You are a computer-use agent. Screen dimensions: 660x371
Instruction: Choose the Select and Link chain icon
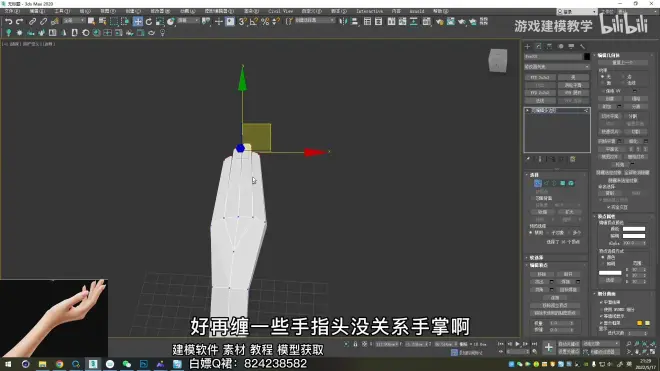click(32, 21)
